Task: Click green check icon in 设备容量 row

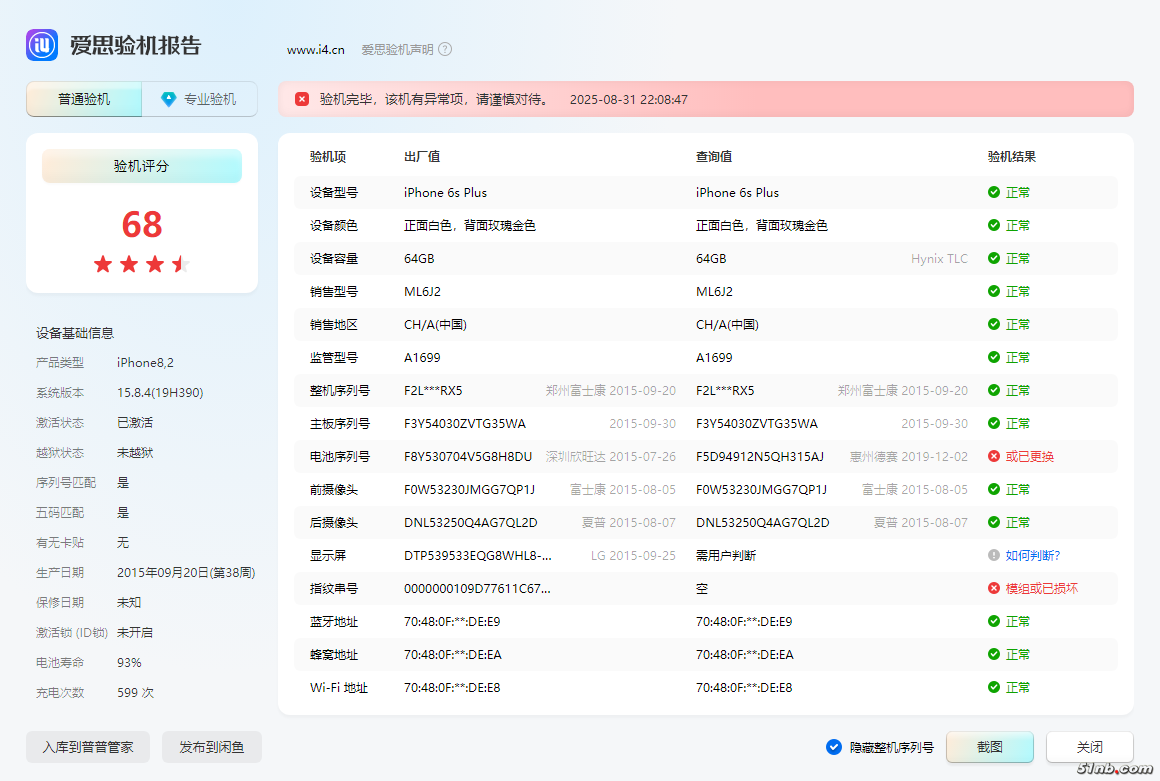Action: click(994, 258)
